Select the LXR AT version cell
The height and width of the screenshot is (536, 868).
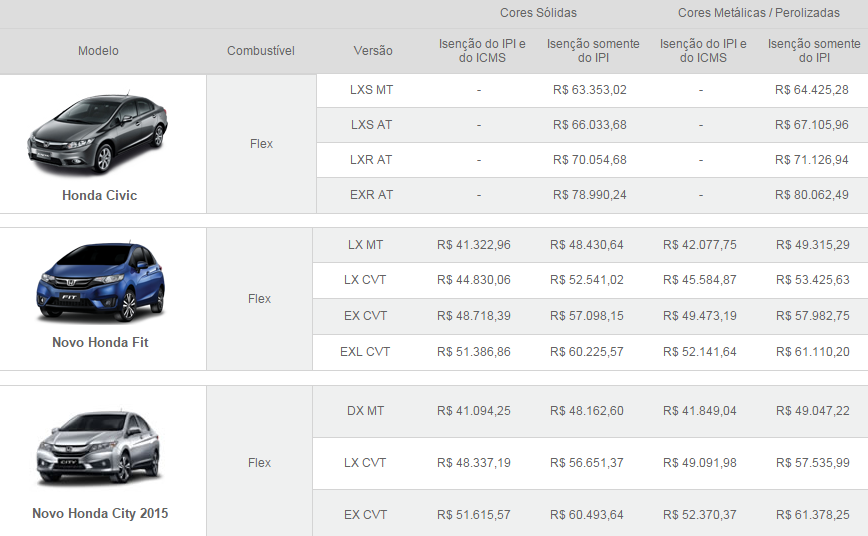(x=371, y=160)
